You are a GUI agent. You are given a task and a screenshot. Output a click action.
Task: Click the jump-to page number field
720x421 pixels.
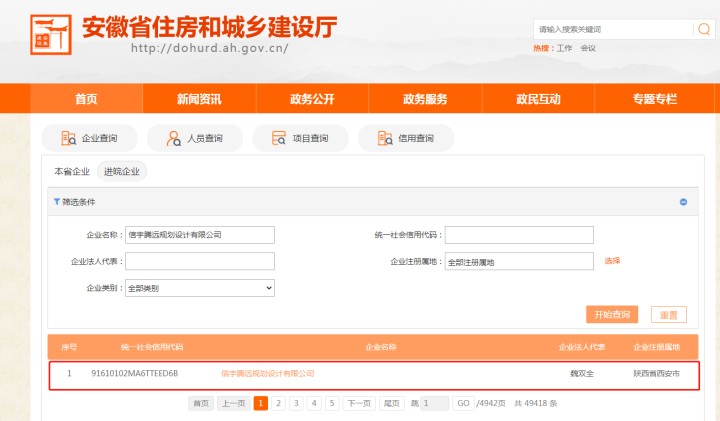tap(434, 403)
